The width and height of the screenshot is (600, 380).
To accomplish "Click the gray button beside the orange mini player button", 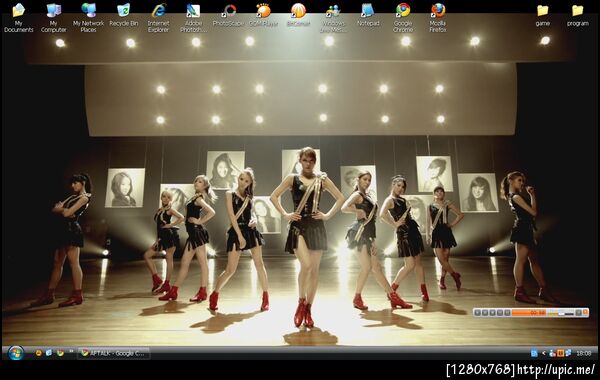I will coord(579,313).
